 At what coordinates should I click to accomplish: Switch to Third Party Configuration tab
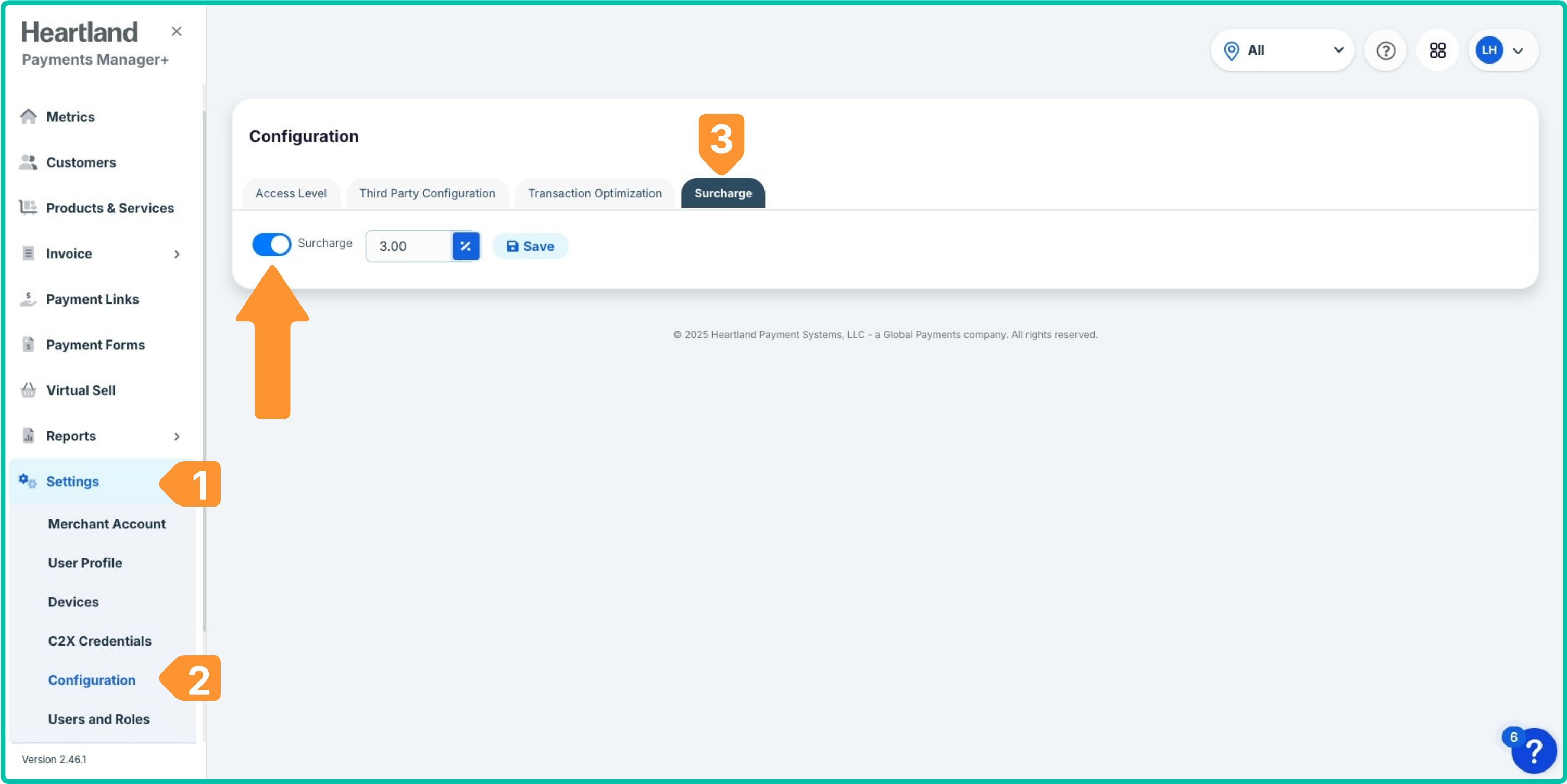coord(427,193)
